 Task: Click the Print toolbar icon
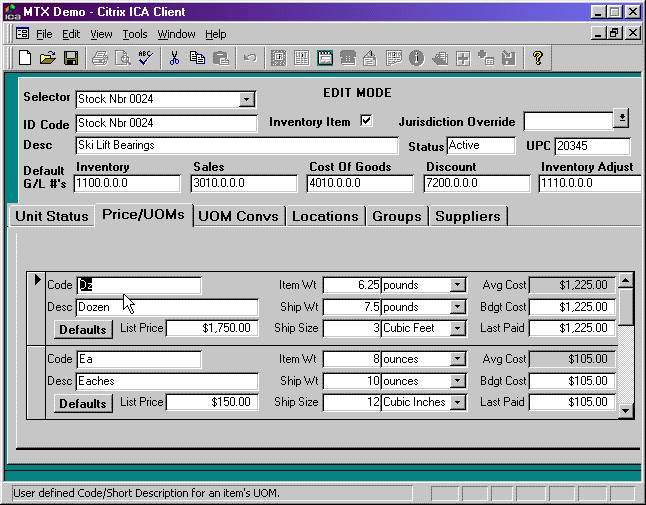[100, 58]
